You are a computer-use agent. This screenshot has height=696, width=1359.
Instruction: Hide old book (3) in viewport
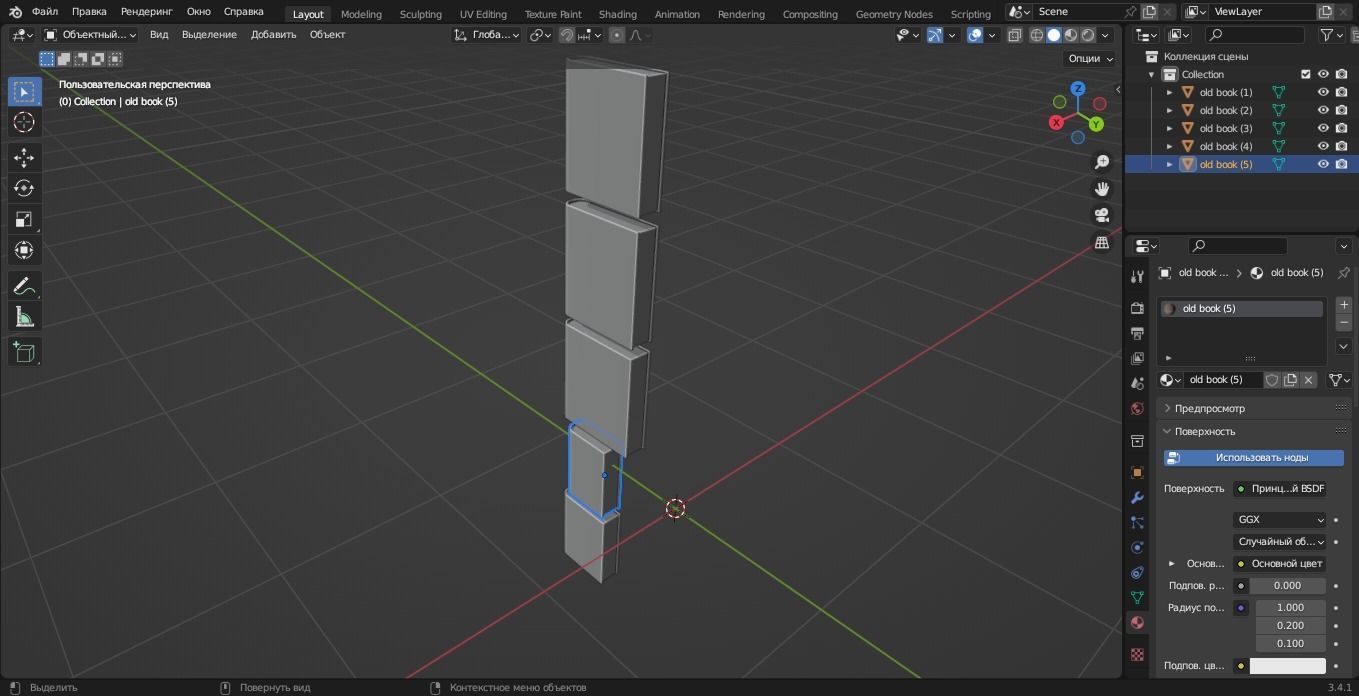(x=1323, y=128)
